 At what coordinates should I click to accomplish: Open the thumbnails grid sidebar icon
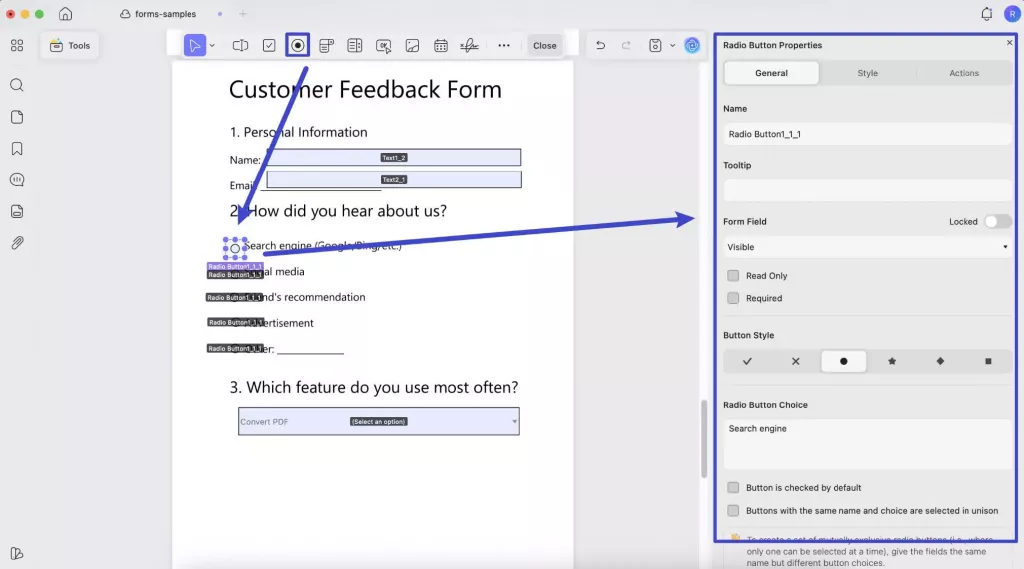[x=17, y=45]
